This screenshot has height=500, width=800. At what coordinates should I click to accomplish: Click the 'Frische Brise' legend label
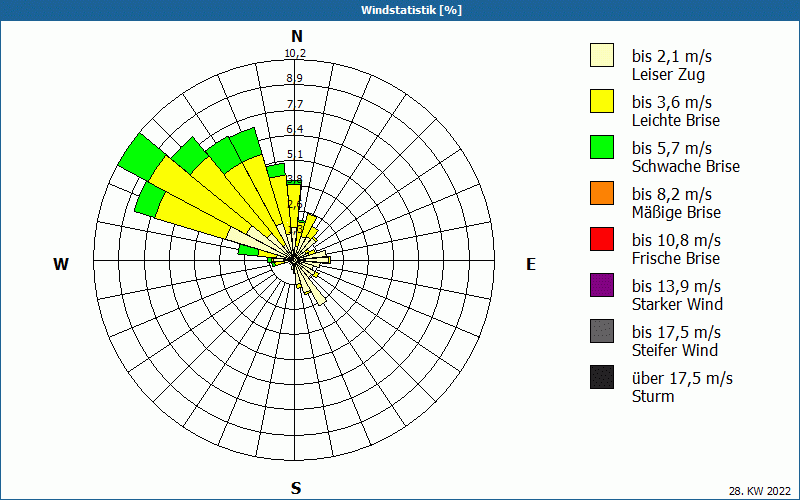[676, 258]
